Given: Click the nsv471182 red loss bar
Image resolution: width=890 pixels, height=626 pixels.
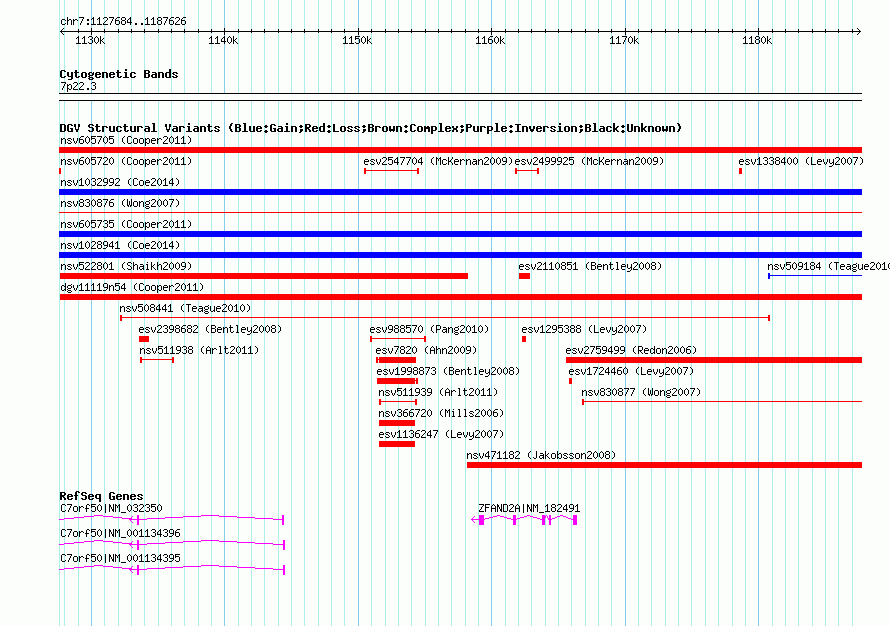Looking at the screenshot, I should [x=664, y=465].
